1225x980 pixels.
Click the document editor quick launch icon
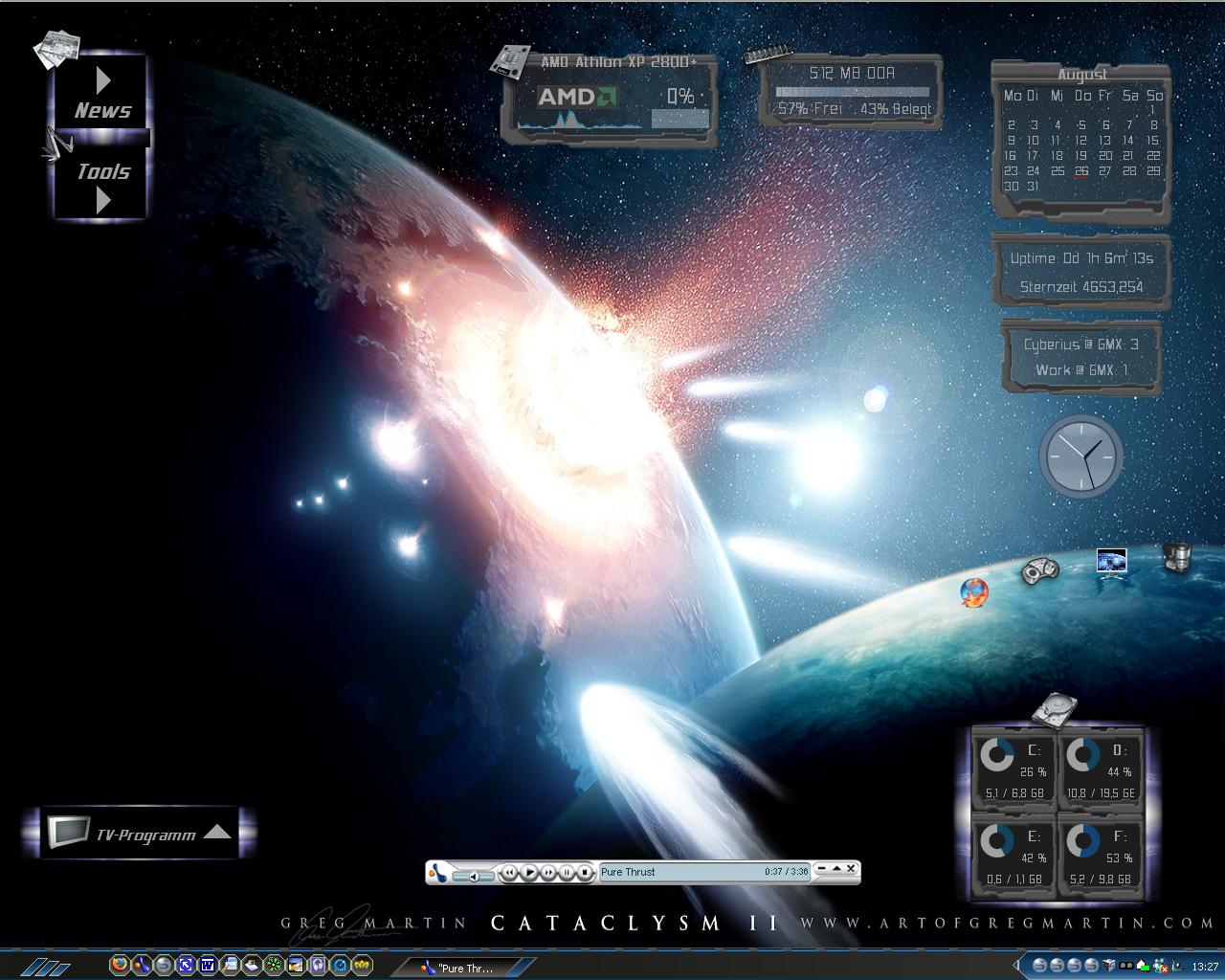[230, 964]
